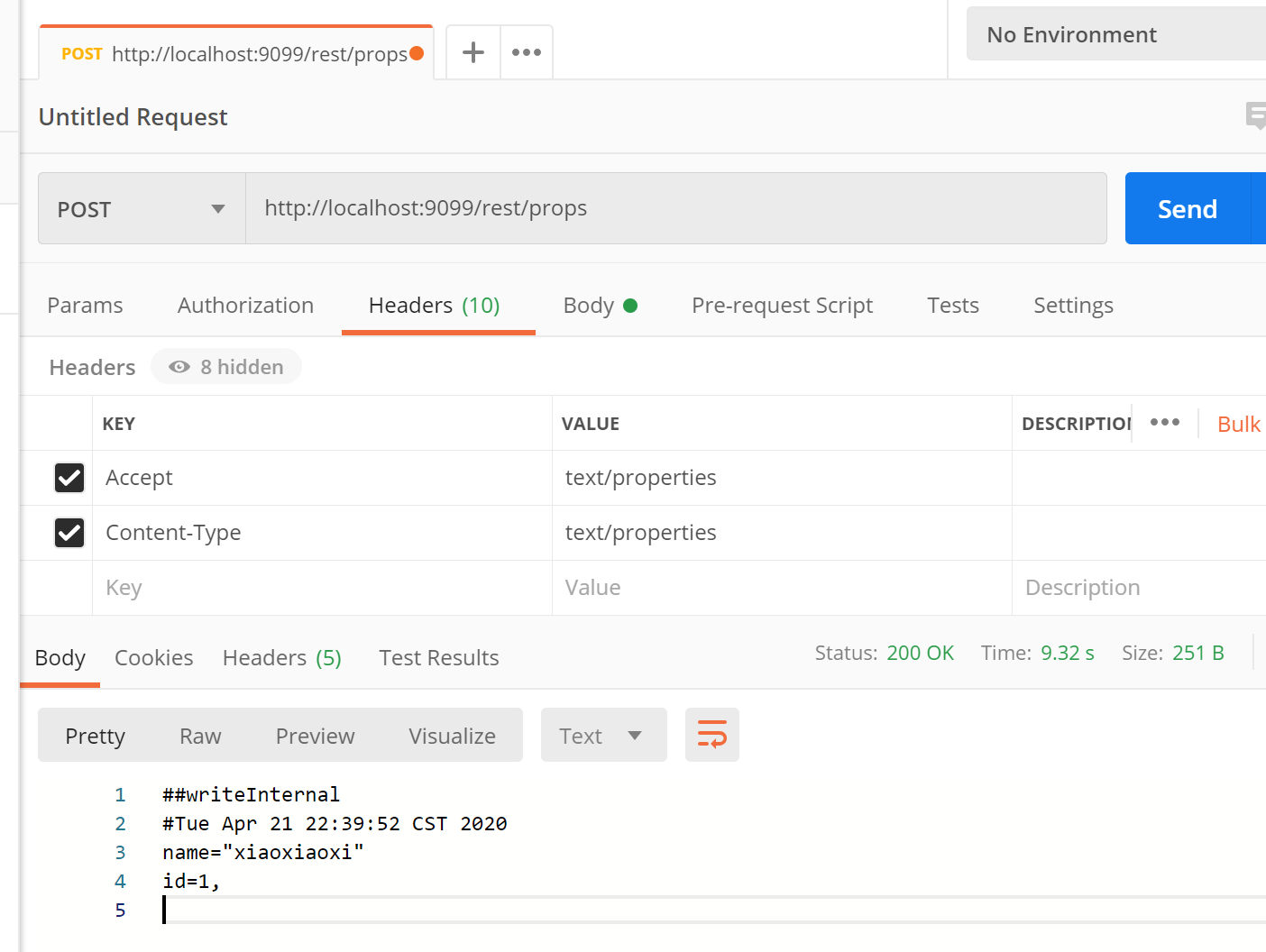Open the Pre-request Script tab

point(782,306)
